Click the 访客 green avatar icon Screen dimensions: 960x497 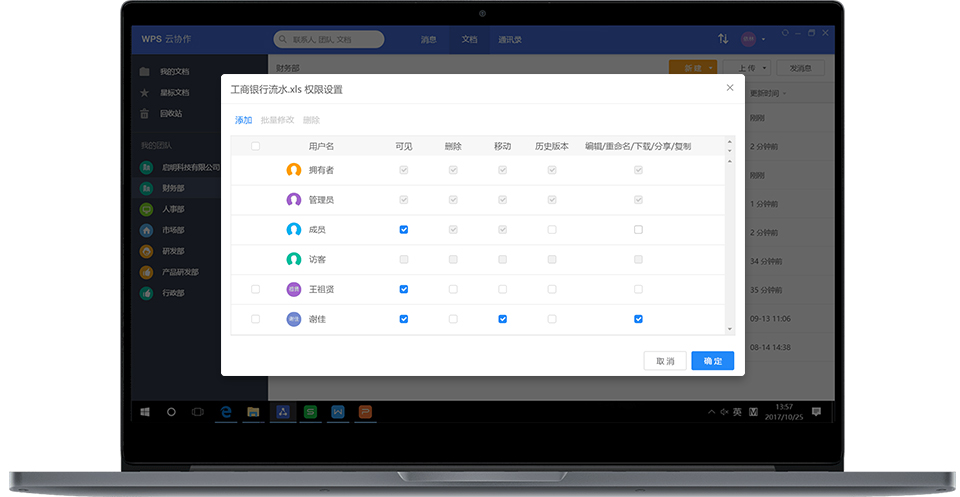(x=293, y=259)
